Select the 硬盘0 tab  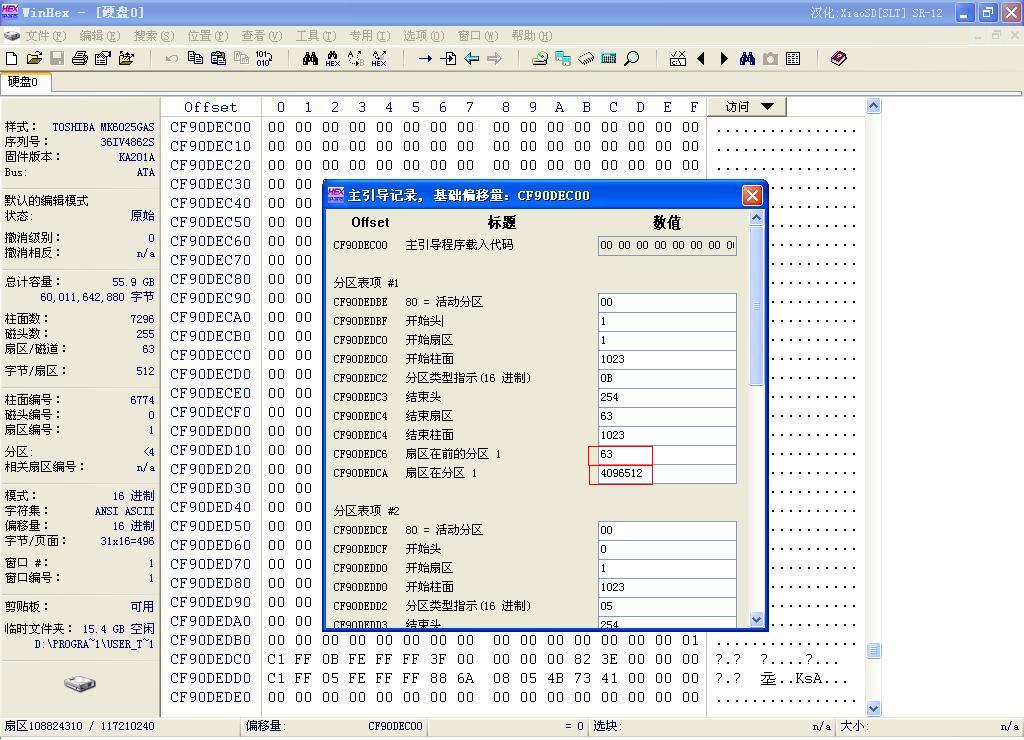24,82
